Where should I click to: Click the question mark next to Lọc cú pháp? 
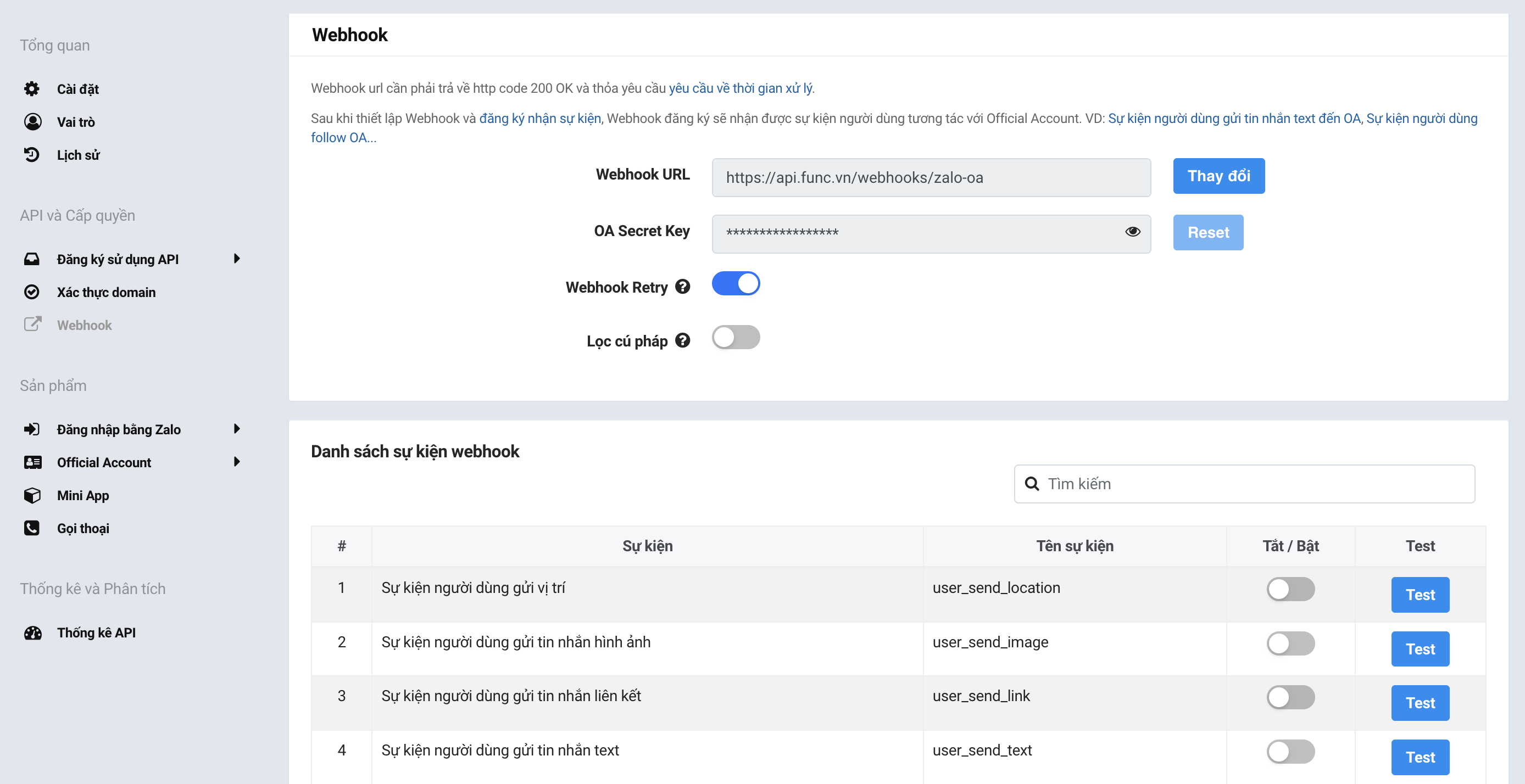pos(683,341)
